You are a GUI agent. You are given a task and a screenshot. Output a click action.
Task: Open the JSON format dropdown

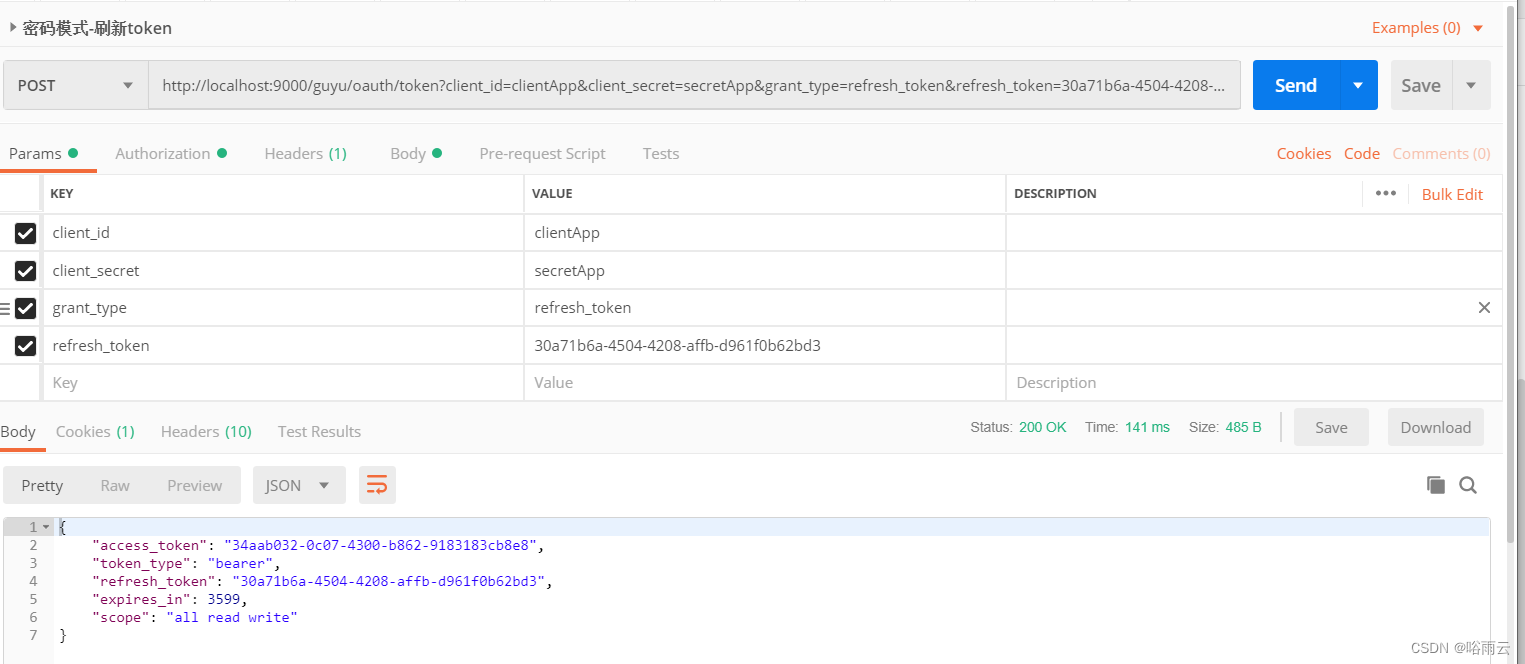(299, 485)
